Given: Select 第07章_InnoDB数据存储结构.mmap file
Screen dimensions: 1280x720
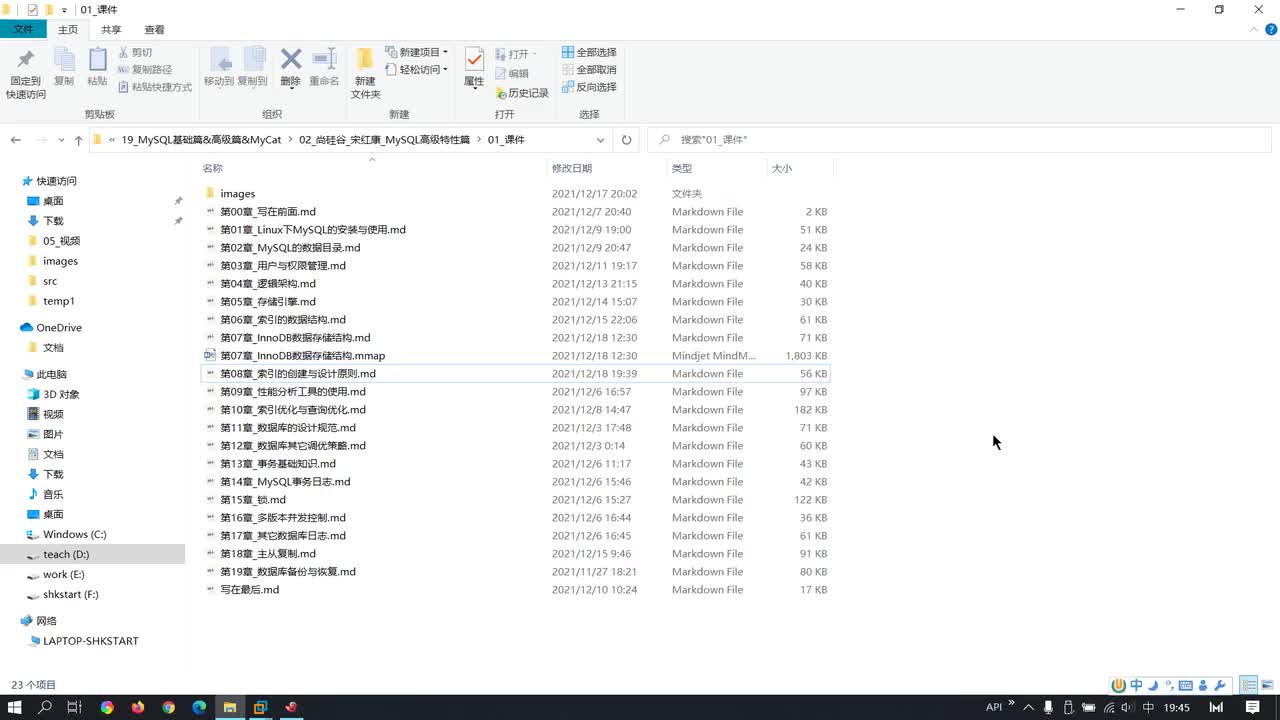Looking at the screenshot, I should point(302,356).
